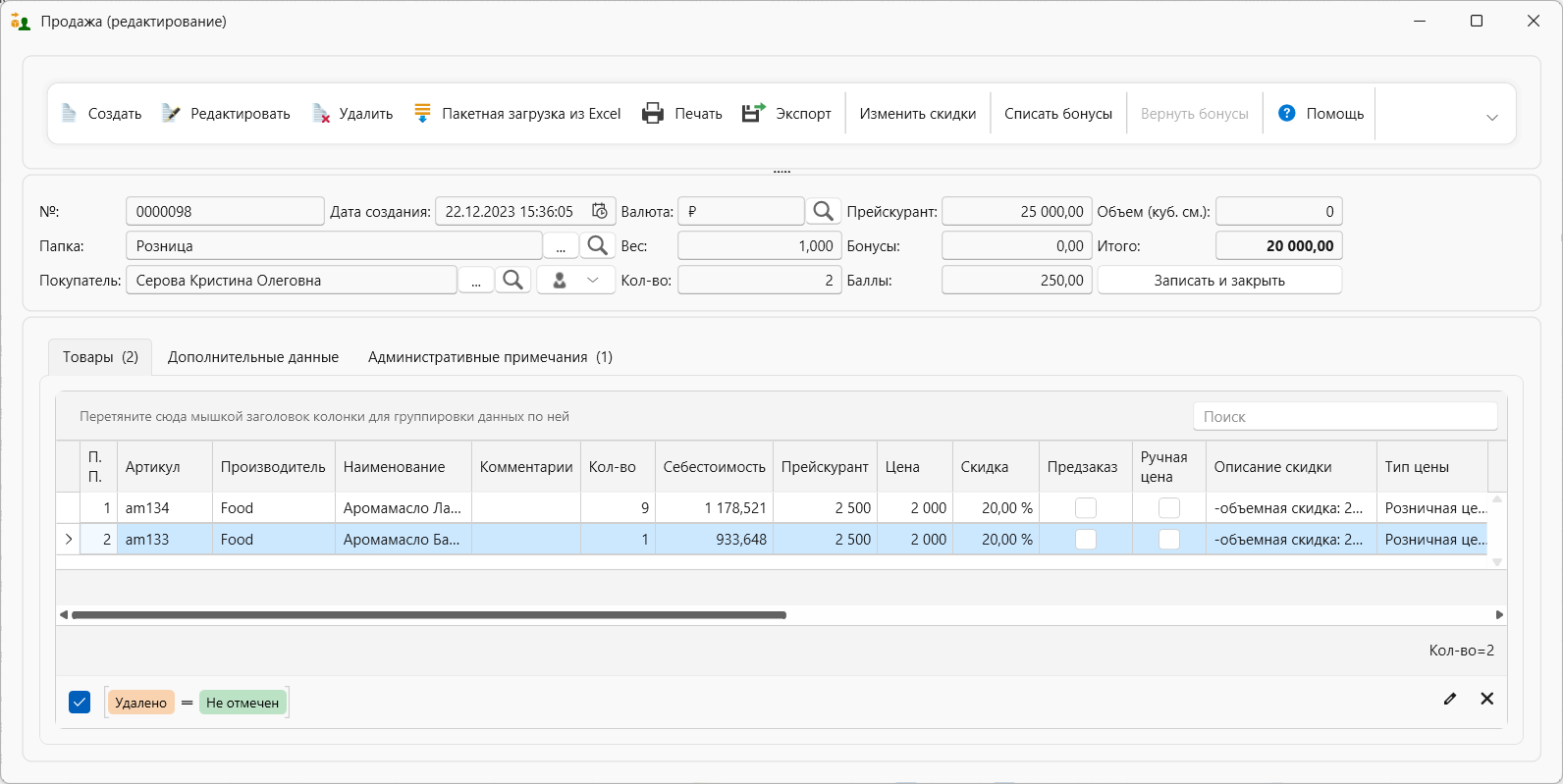
Task: Toggle Предзаказ checkbox for am133 row
Action: pyautogui.click(x=1086, y=540)
